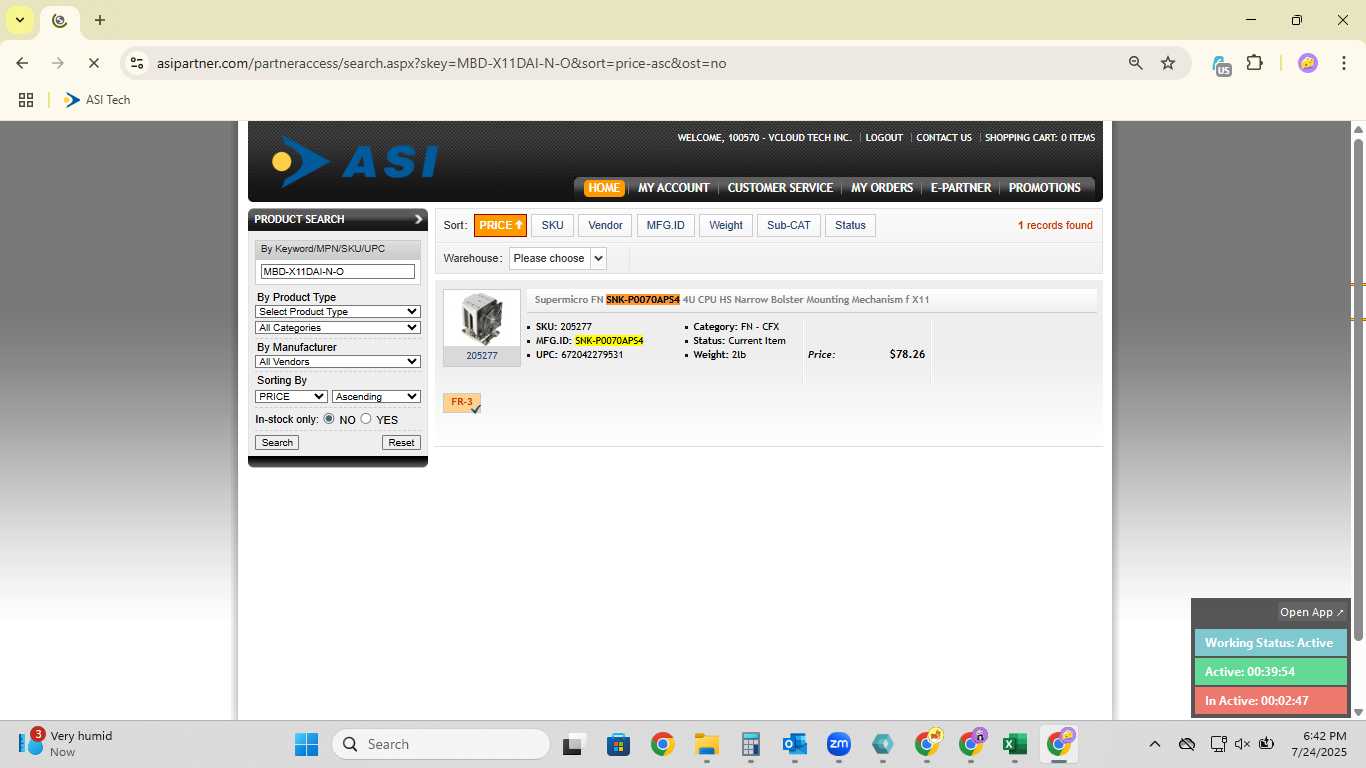Click the keyword search input field
Image resolution: width=1366 pixels, height=768 pixels.
pyautogui.click(x=338, y=271)
